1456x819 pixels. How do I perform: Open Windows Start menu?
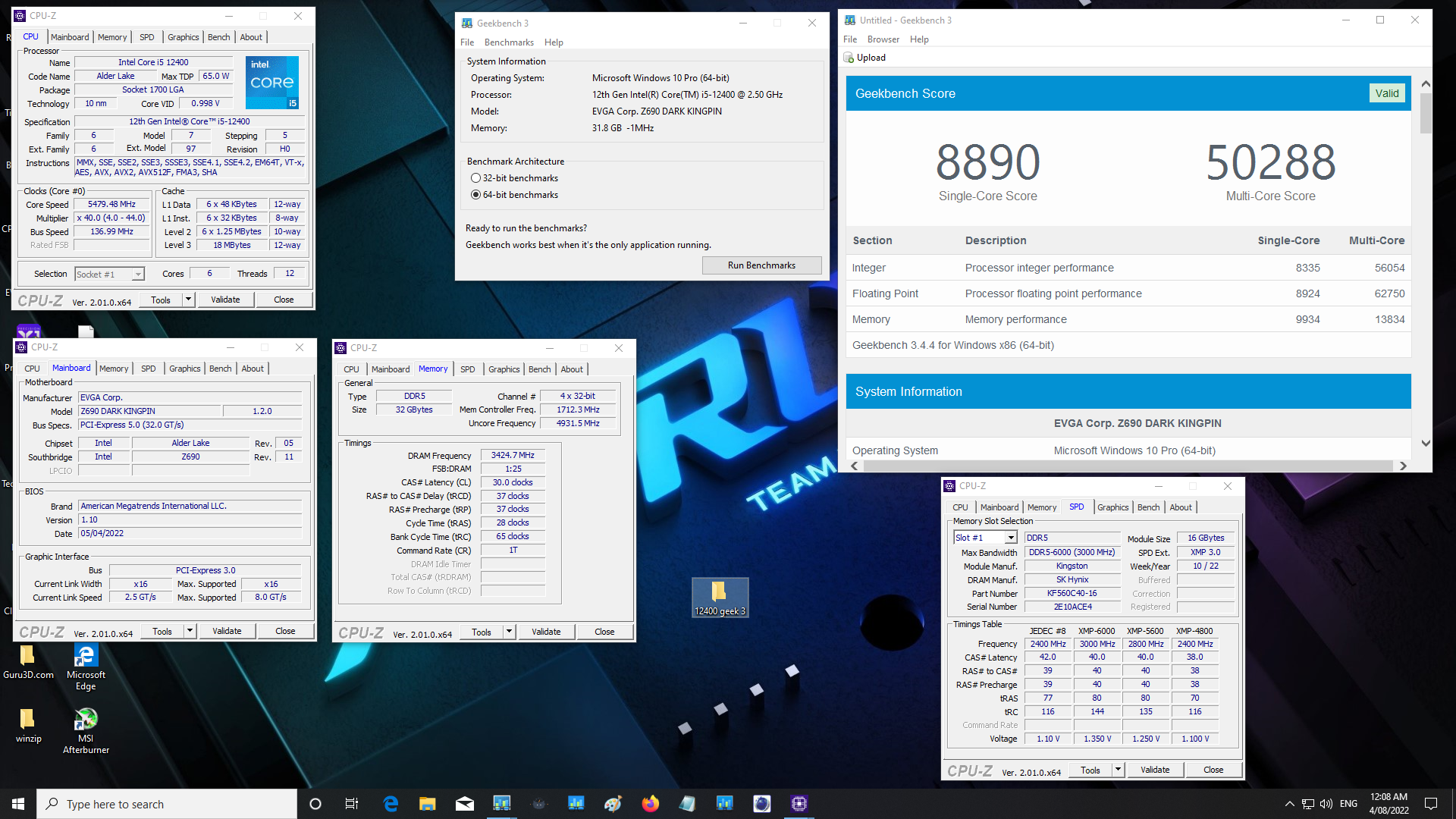click(18, 804)
